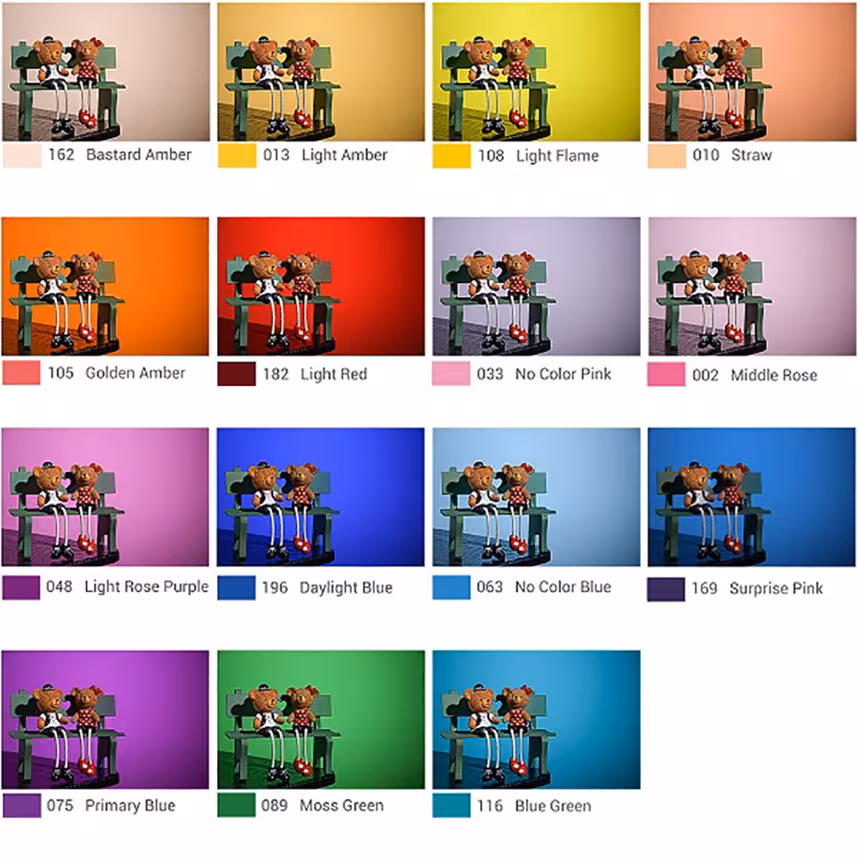Click the Bastard Amber label text
858x858 pixels.
tap(138, 155)
